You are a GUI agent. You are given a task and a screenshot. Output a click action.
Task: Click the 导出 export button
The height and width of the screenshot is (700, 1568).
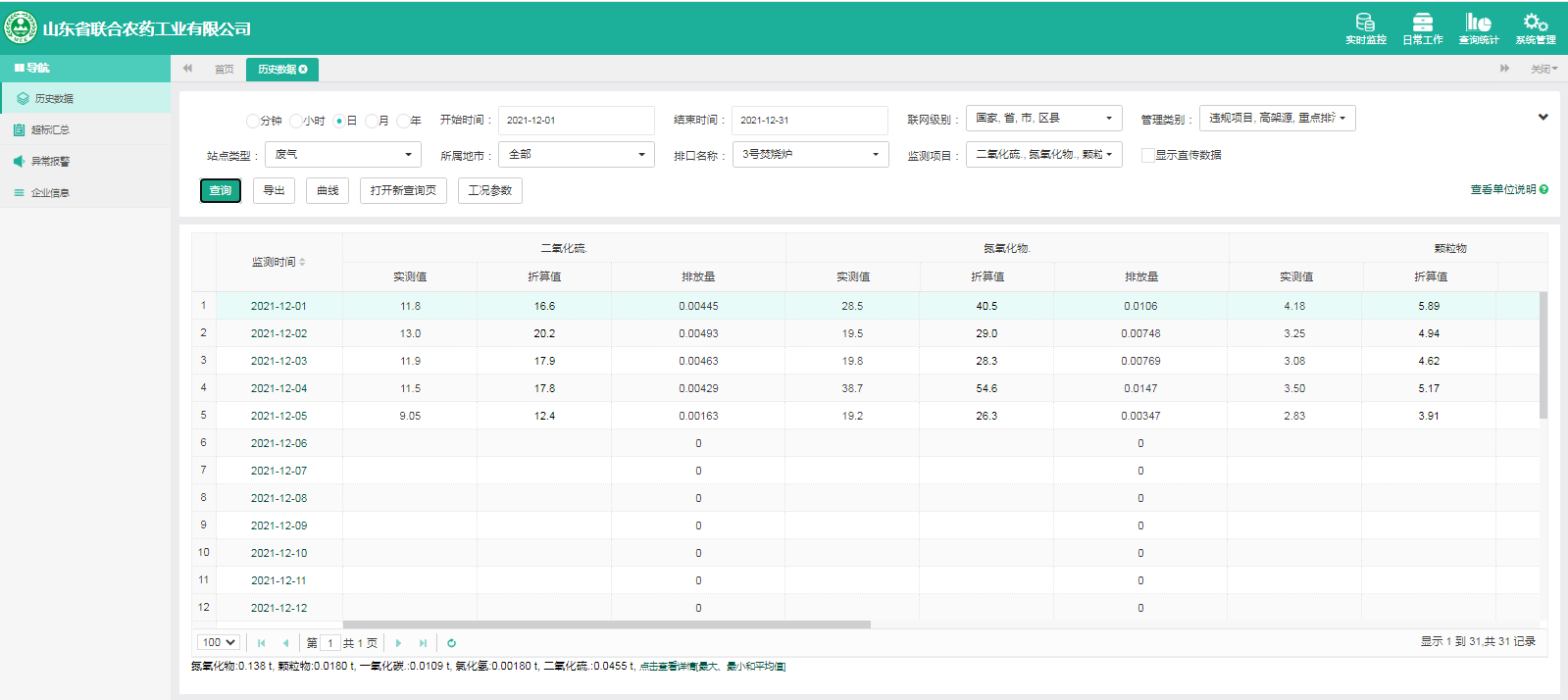[x=274, y=190]
